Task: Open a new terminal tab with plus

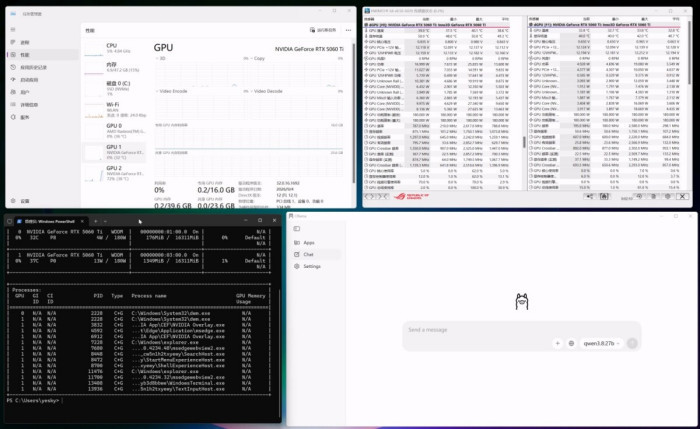Action: tap(96, 221)
